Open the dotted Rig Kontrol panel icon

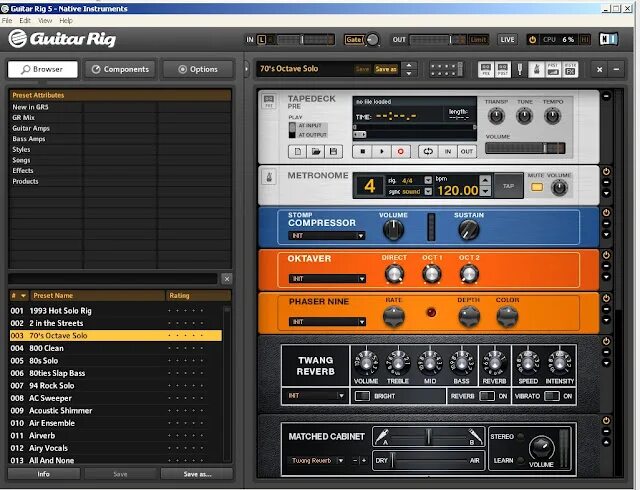[446, 69]
